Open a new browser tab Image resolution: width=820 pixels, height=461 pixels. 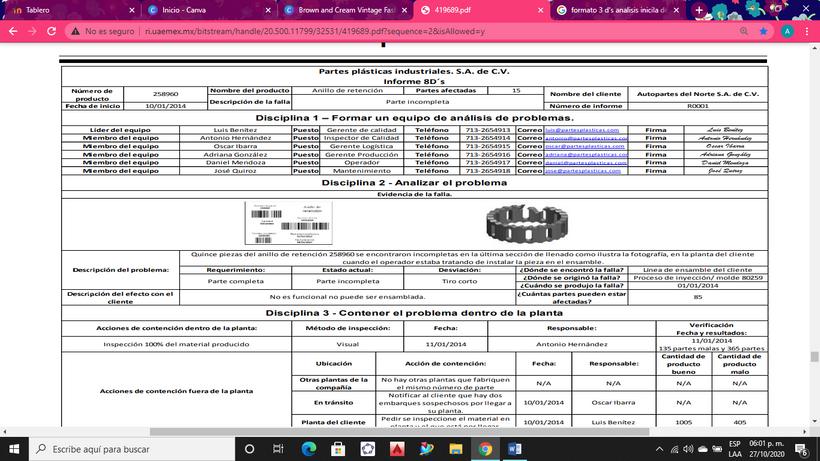[x=699, y=10]
